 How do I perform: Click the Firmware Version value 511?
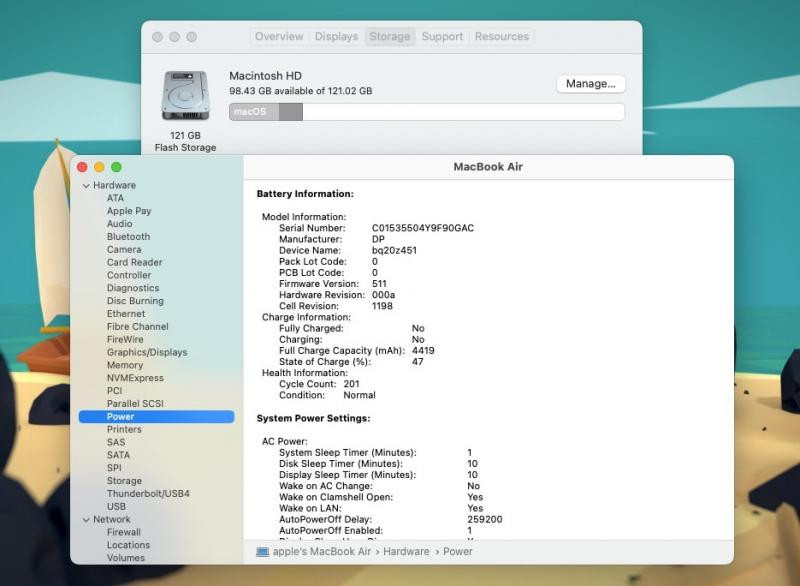pos(379,284)
